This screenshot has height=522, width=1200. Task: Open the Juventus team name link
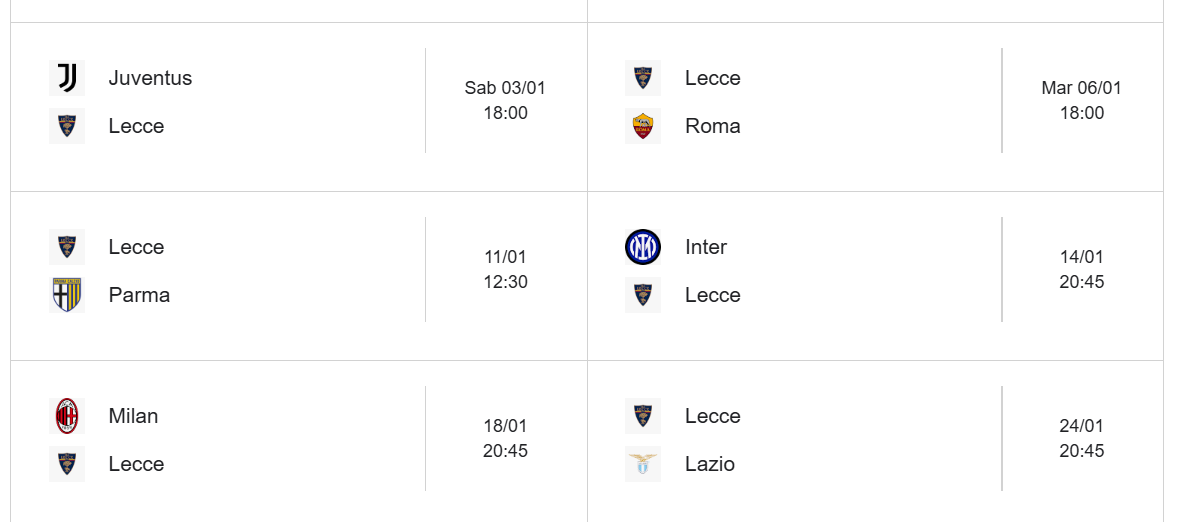tap(150, 78)
